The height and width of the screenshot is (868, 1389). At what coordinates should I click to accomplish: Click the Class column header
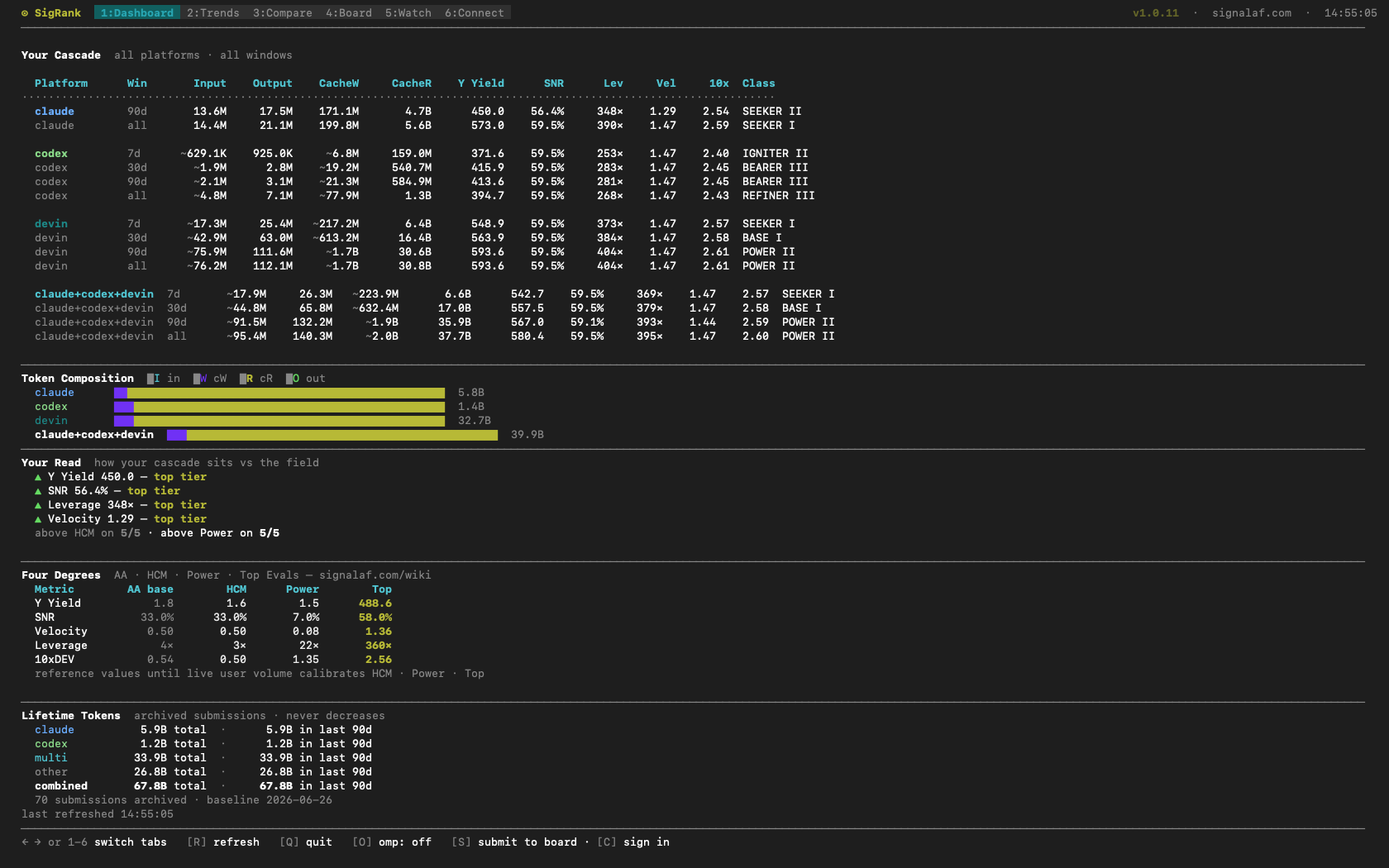[759, 83]
